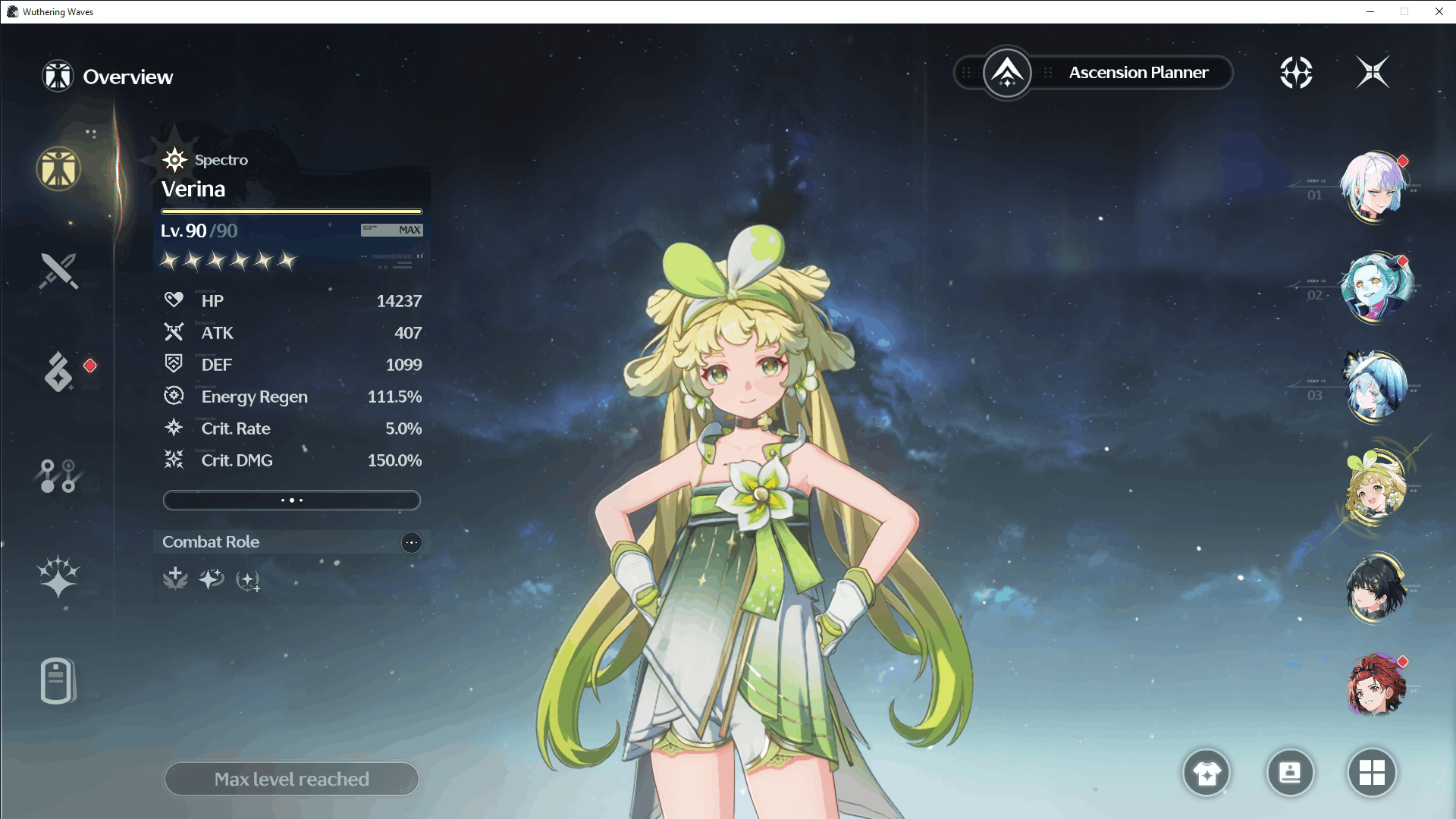Click the MAX level badge

[391, 230]
